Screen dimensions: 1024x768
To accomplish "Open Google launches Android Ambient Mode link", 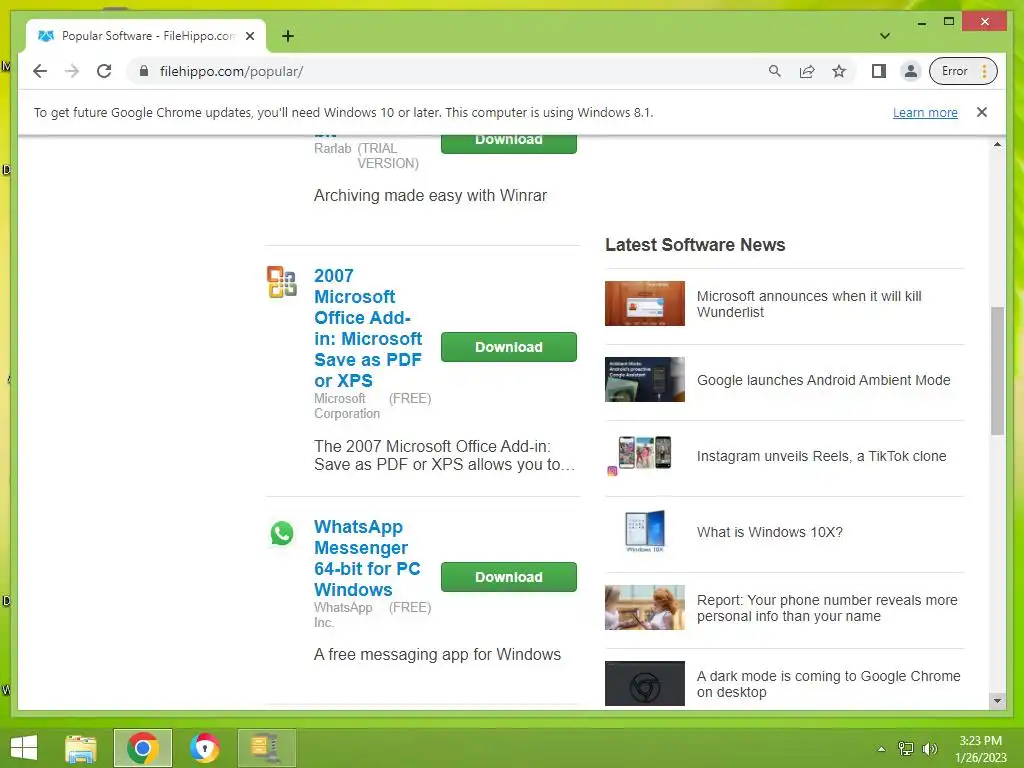I will [x=824, y=380].
